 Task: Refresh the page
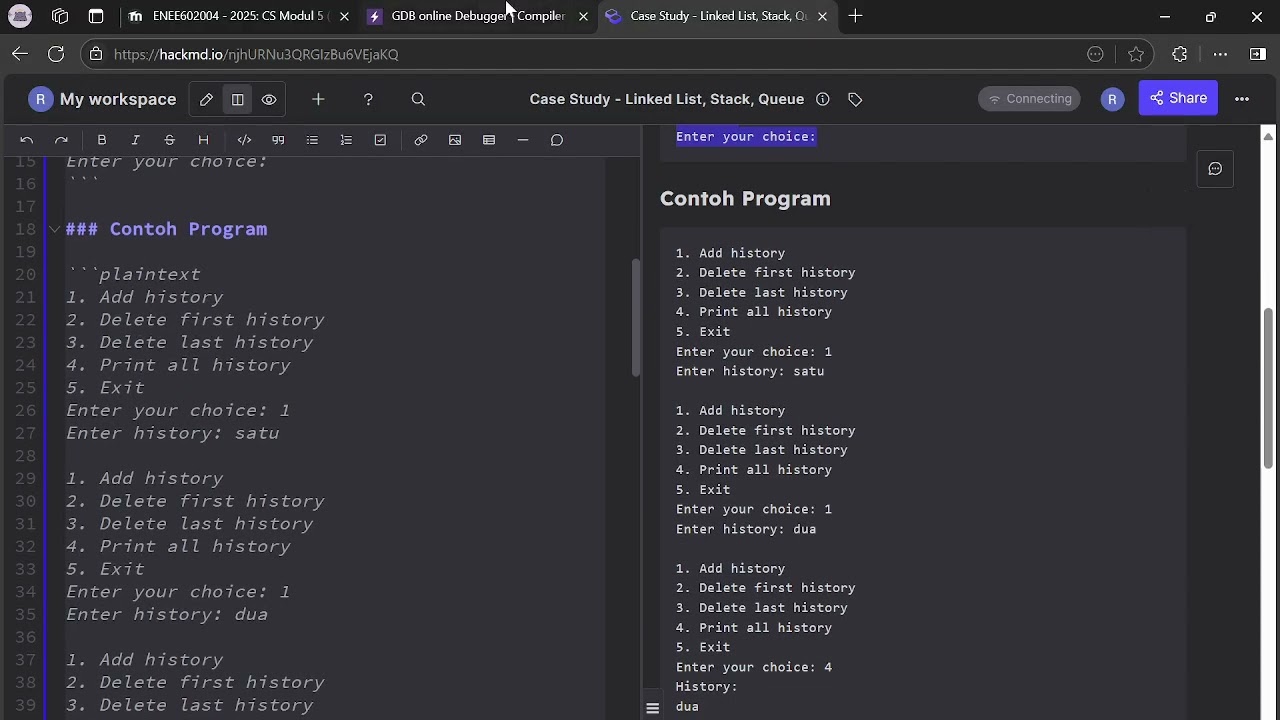(x=56, y=54)
